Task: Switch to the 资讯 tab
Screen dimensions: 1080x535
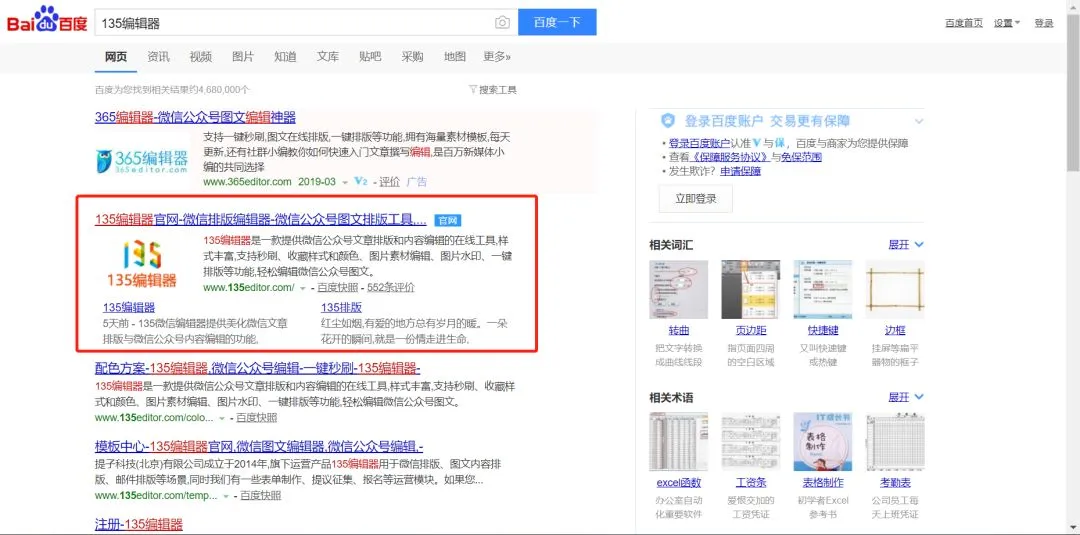Action: click(158, 57)
